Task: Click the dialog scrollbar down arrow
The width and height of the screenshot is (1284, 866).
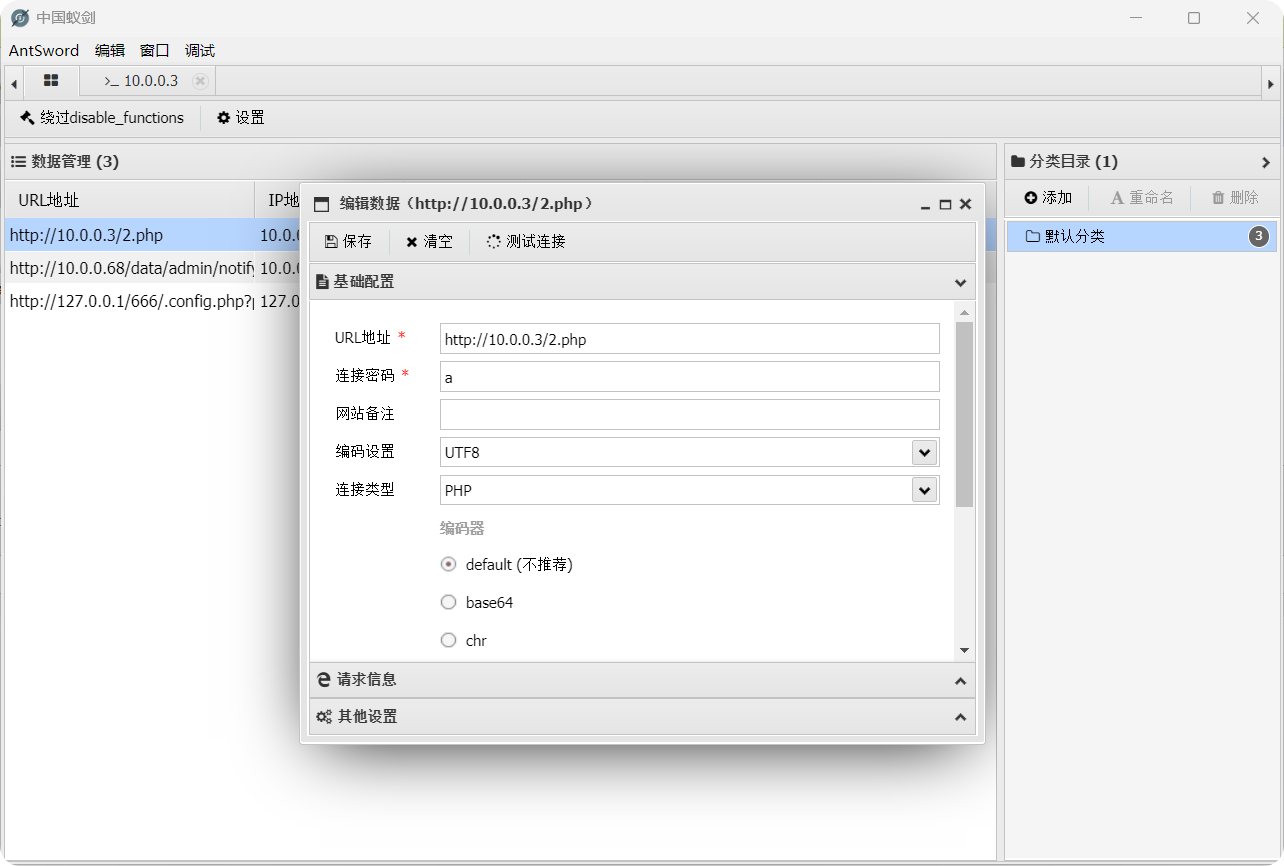Action: tap(964, 650)
